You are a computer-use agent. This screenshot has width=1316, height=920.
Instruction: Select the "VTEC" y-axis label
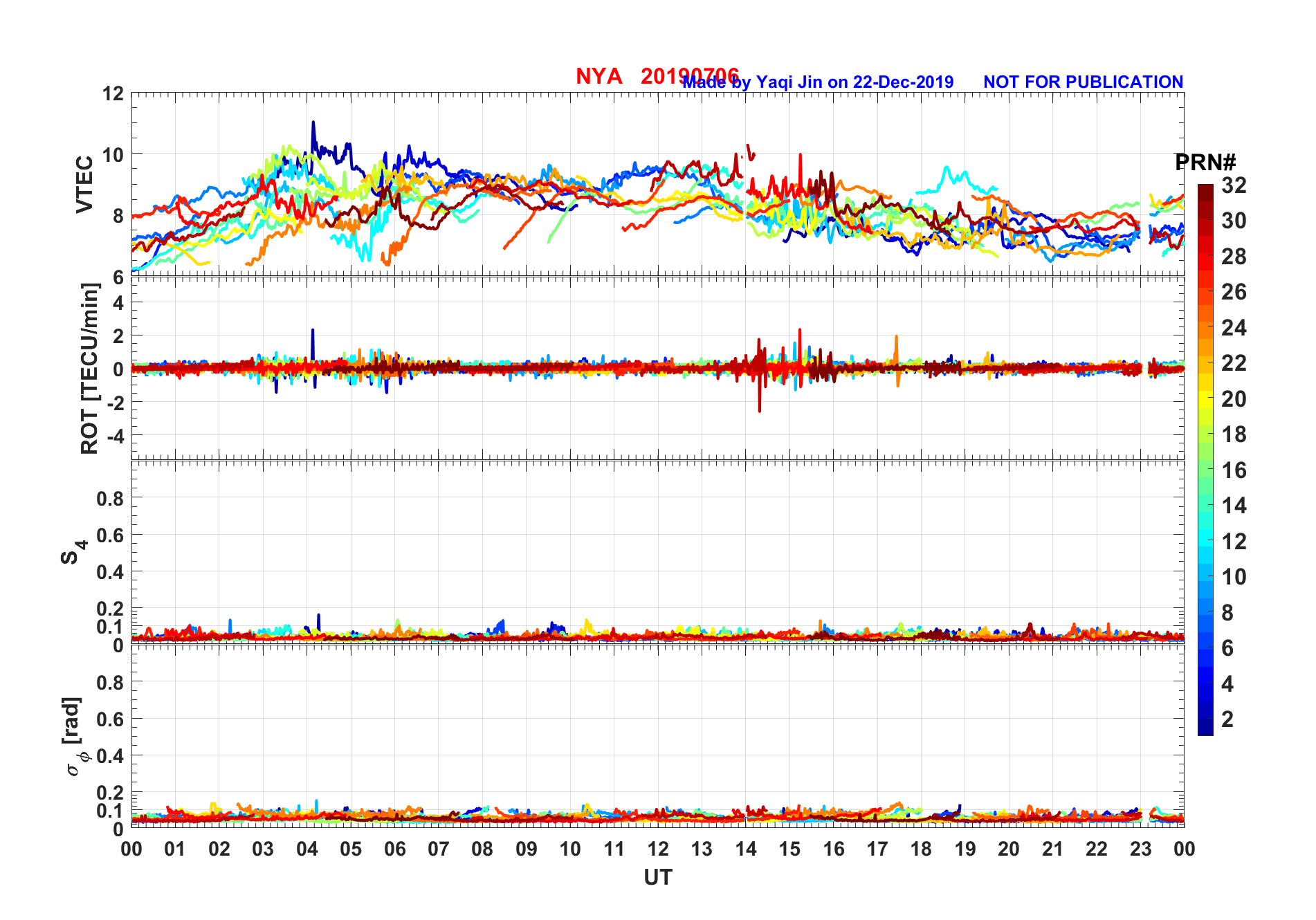pyautogui.click(x=84, y=184)
